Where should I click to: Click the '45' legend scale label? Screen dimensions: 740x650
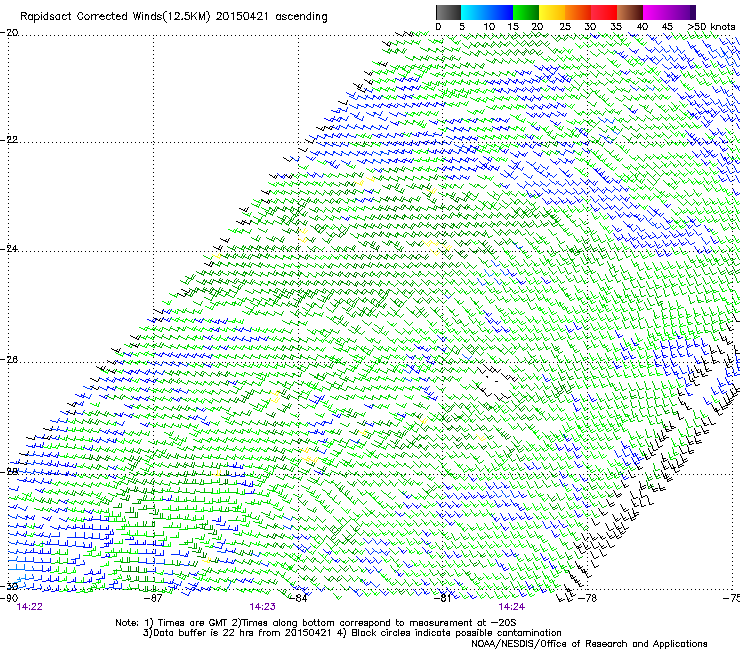point(667,27)
